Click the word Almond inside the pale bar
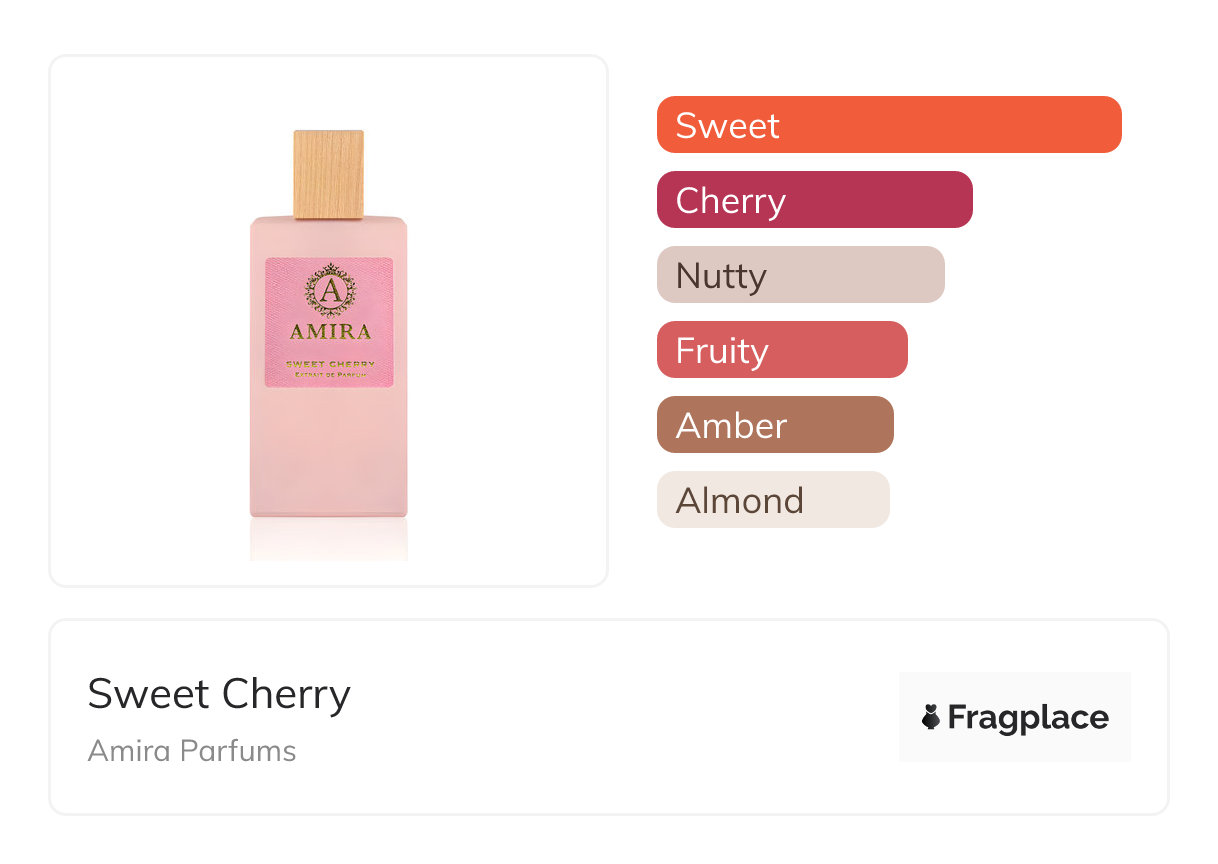 739,500
